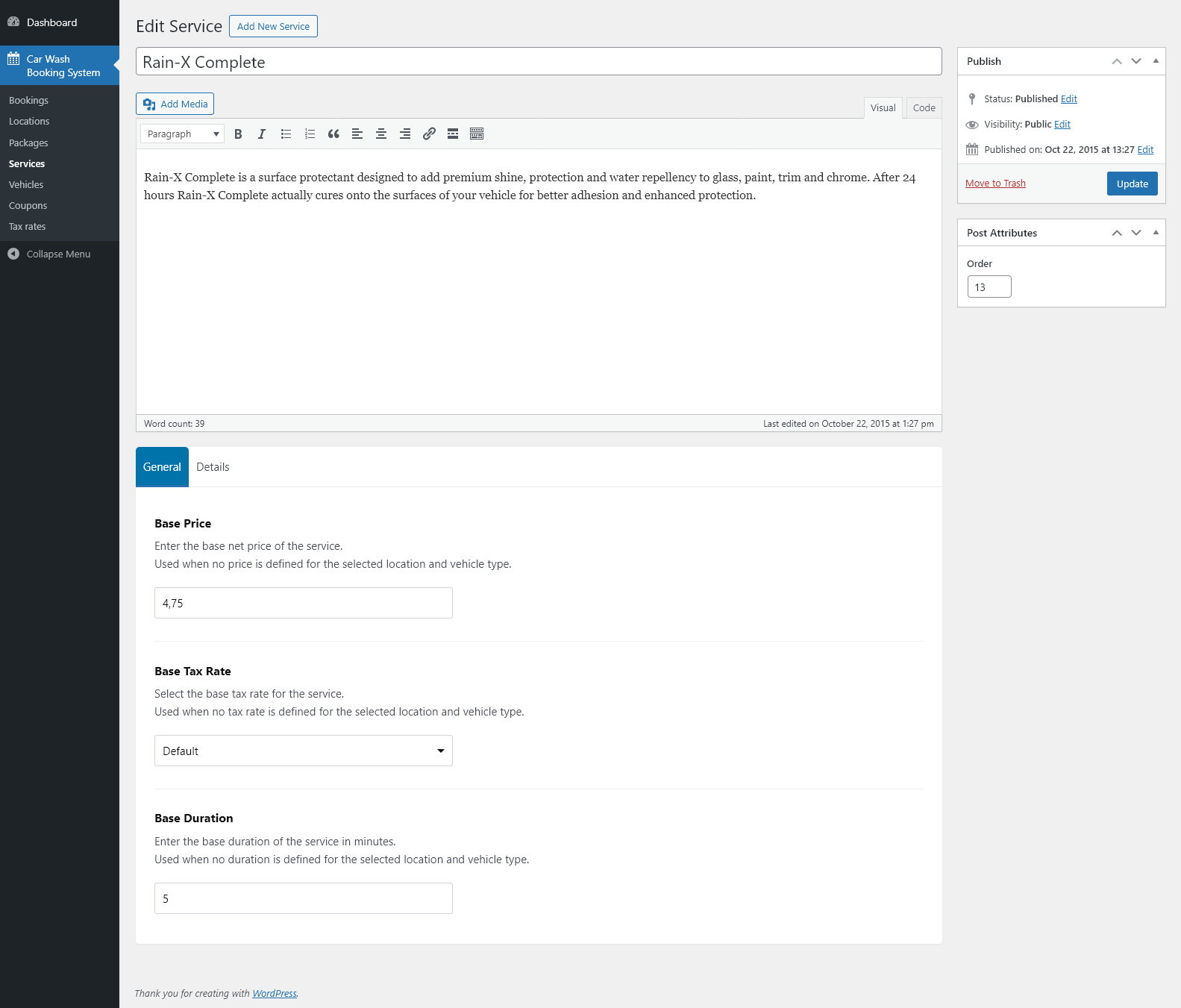The height and width of the screenshot is (1008, 1181).
Task: Click the 'Word count: 39' status text
Action: (x=174, y=424)
